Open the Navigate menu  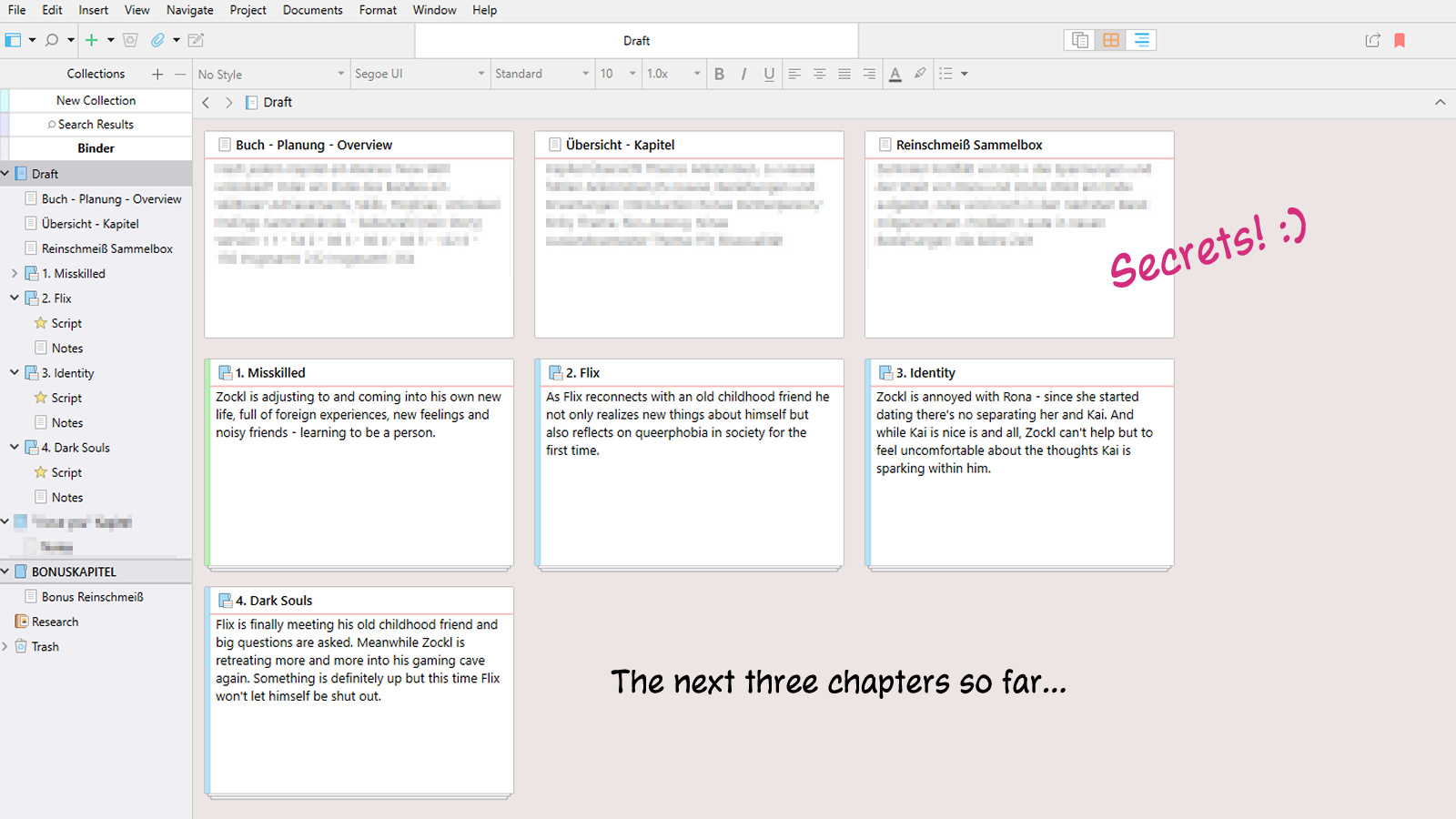click(x=190, y=10)
